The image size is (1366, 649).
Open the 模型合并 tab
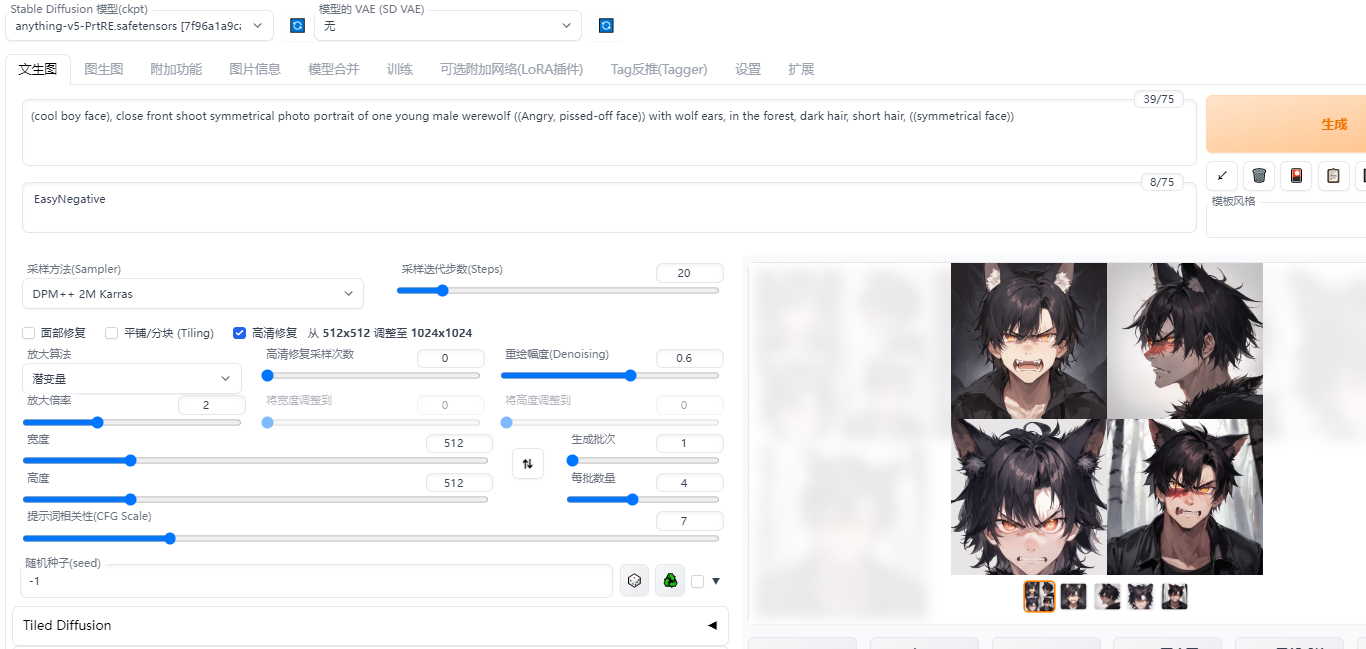pos(334,69)
